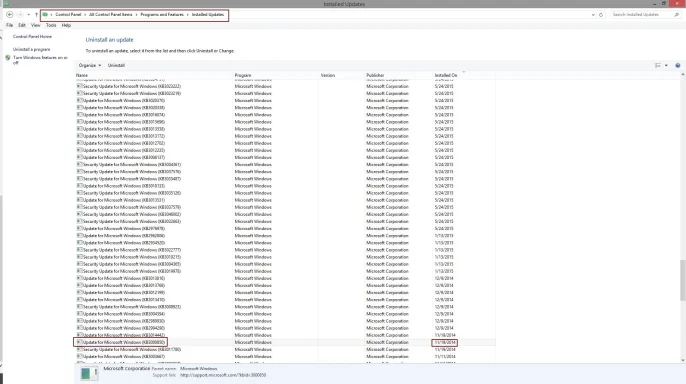This screenshot has height=384, width=686.
Task: Click the blue help icon
Action: [678, 65]
